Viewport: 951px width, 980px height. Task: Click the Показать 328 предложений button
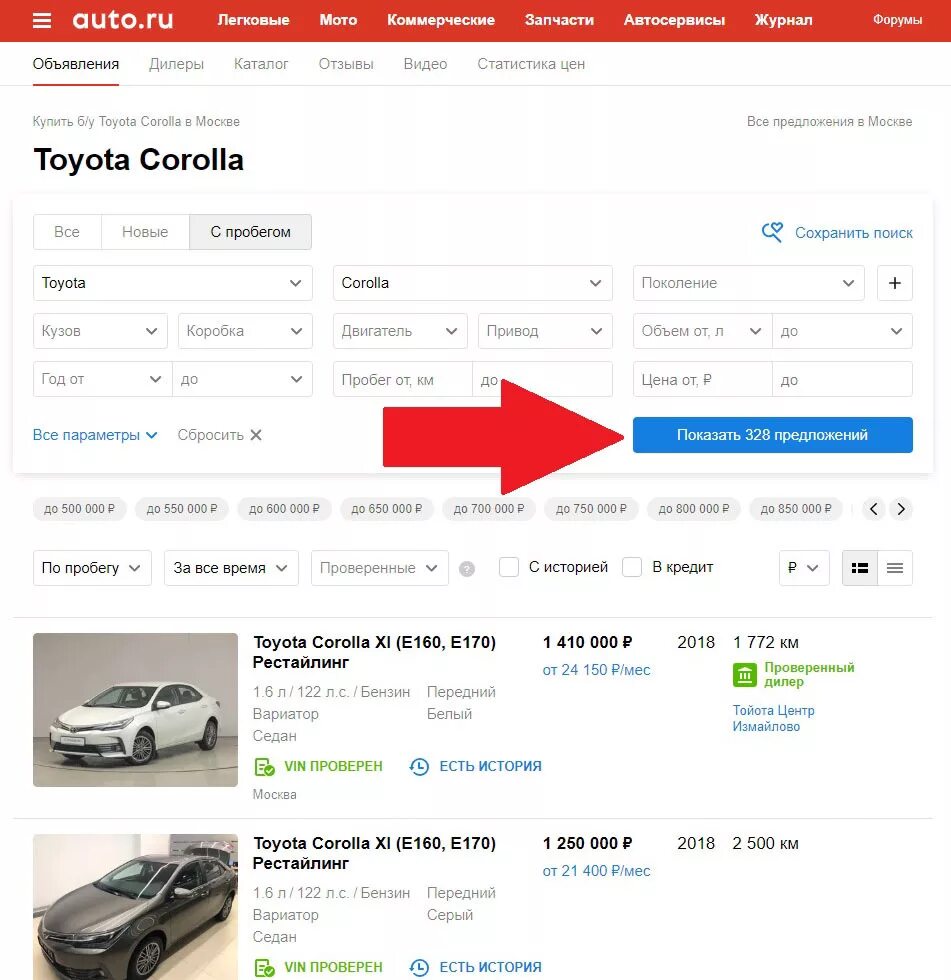click(x=772, y=435)
